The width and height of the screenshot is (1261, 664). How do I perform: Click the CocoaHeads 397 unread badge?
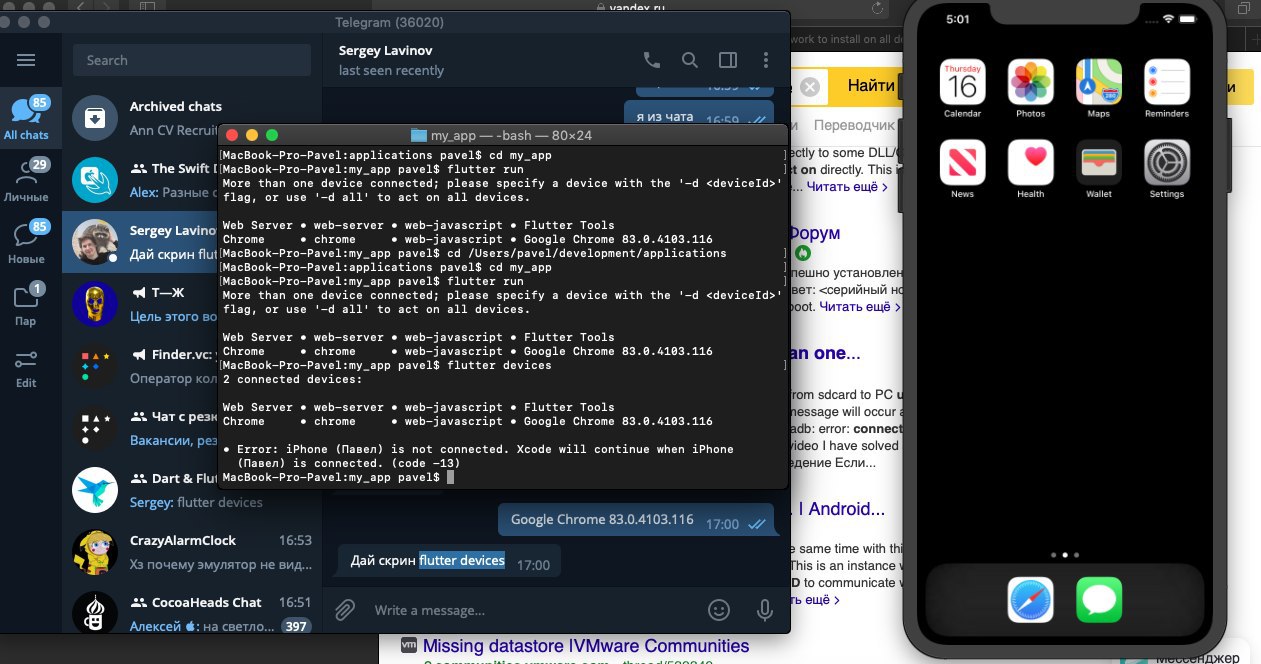tap(295, 626)
